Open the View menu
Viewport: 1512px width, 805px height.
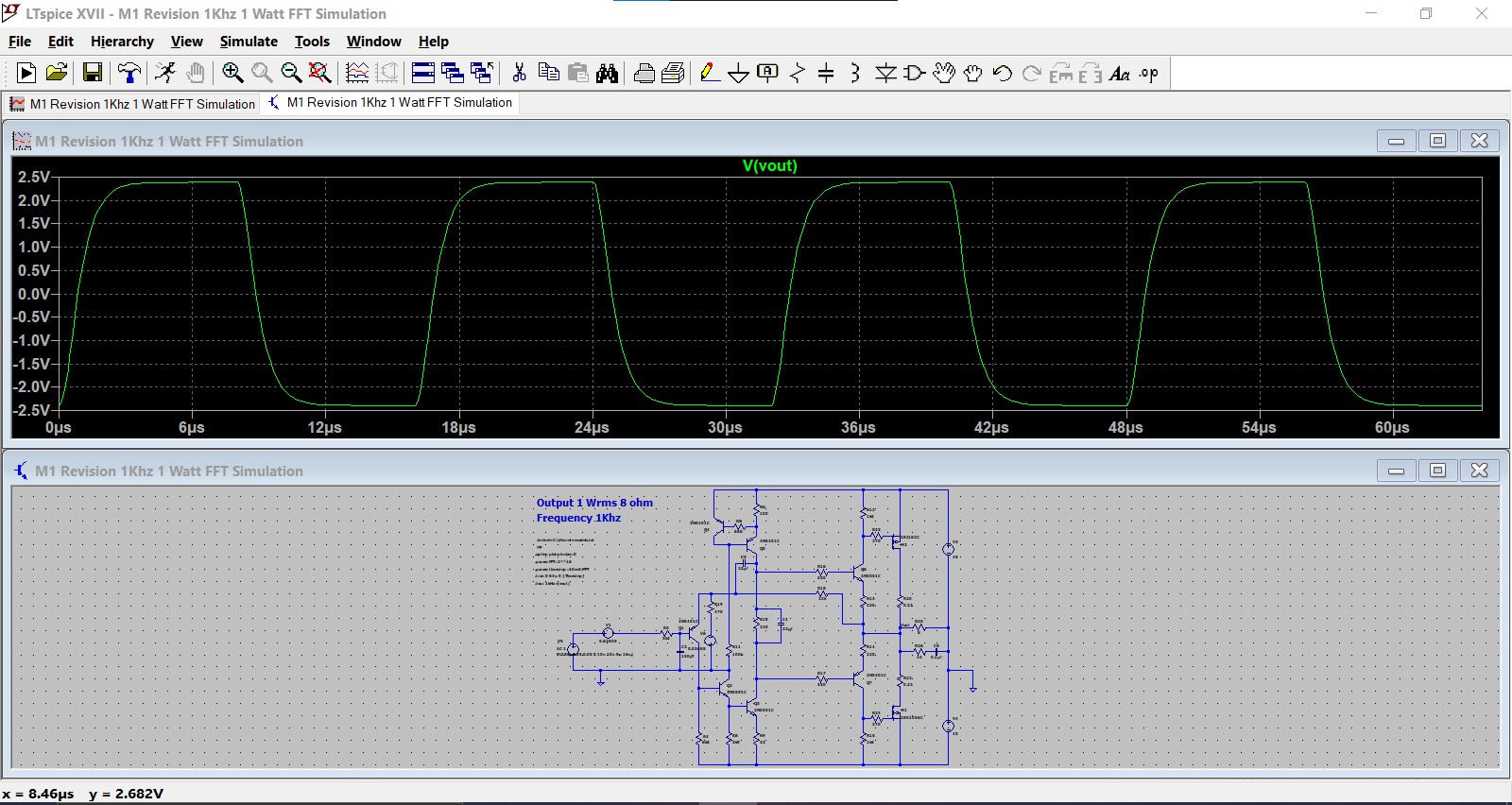tap(186, 42)
